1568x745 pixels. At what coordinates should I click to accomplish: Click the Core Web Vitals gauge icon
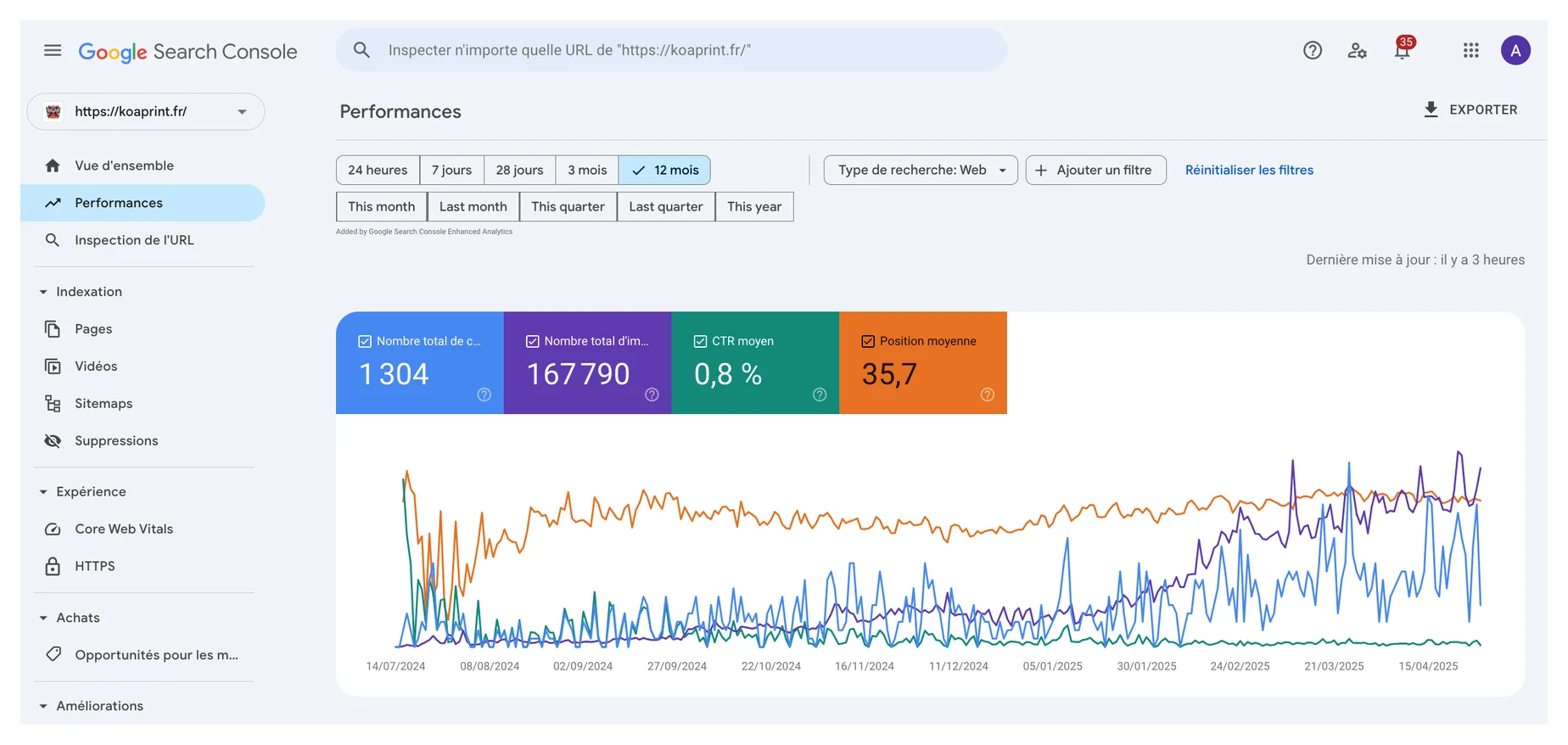point(53,529)
